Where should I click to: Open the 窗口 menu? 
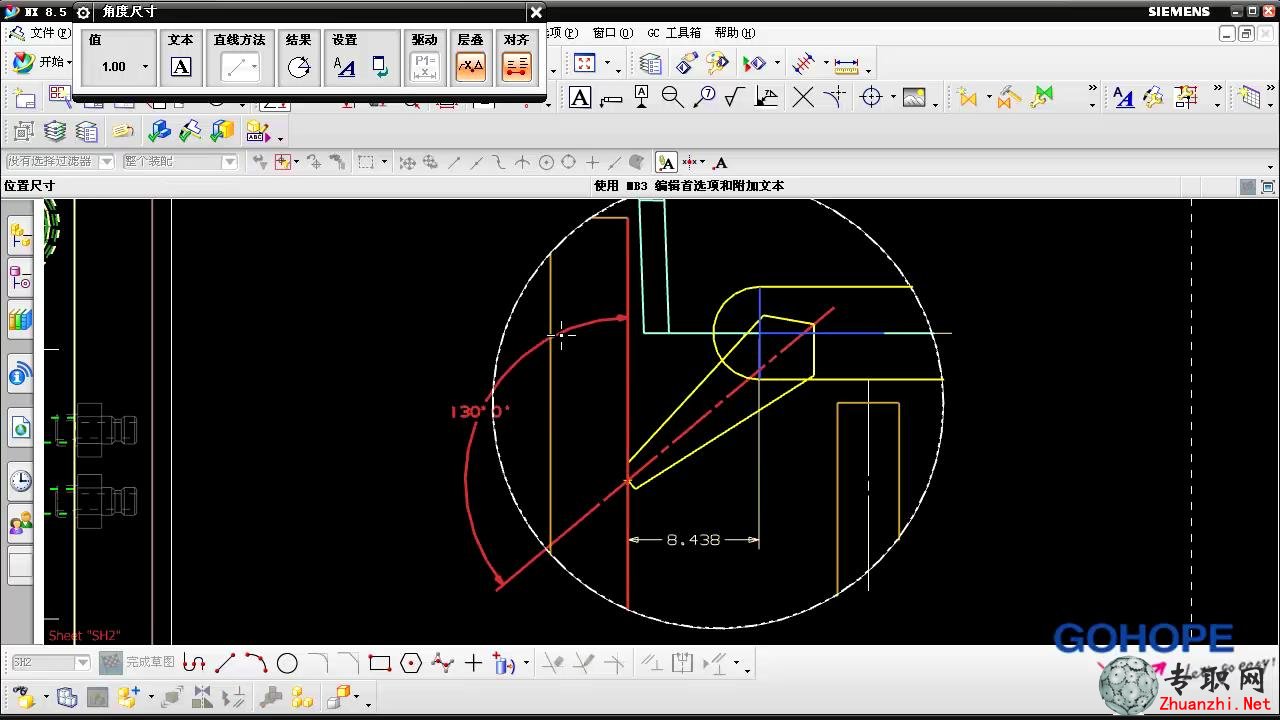(612, 33)
